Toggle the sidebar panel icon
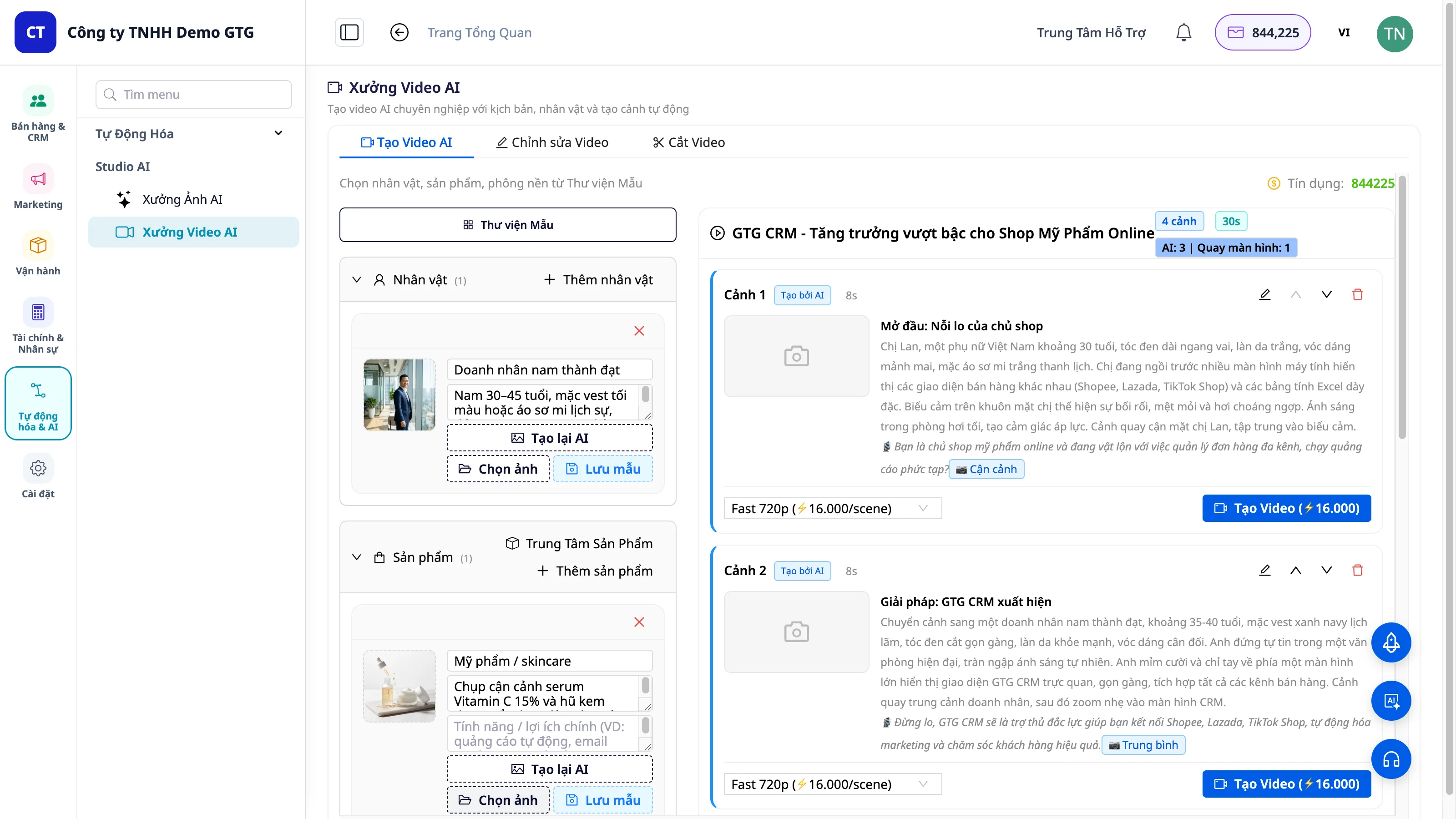Screen dimensions: 1456x819 pyautogui.click(x=349, y=32)
